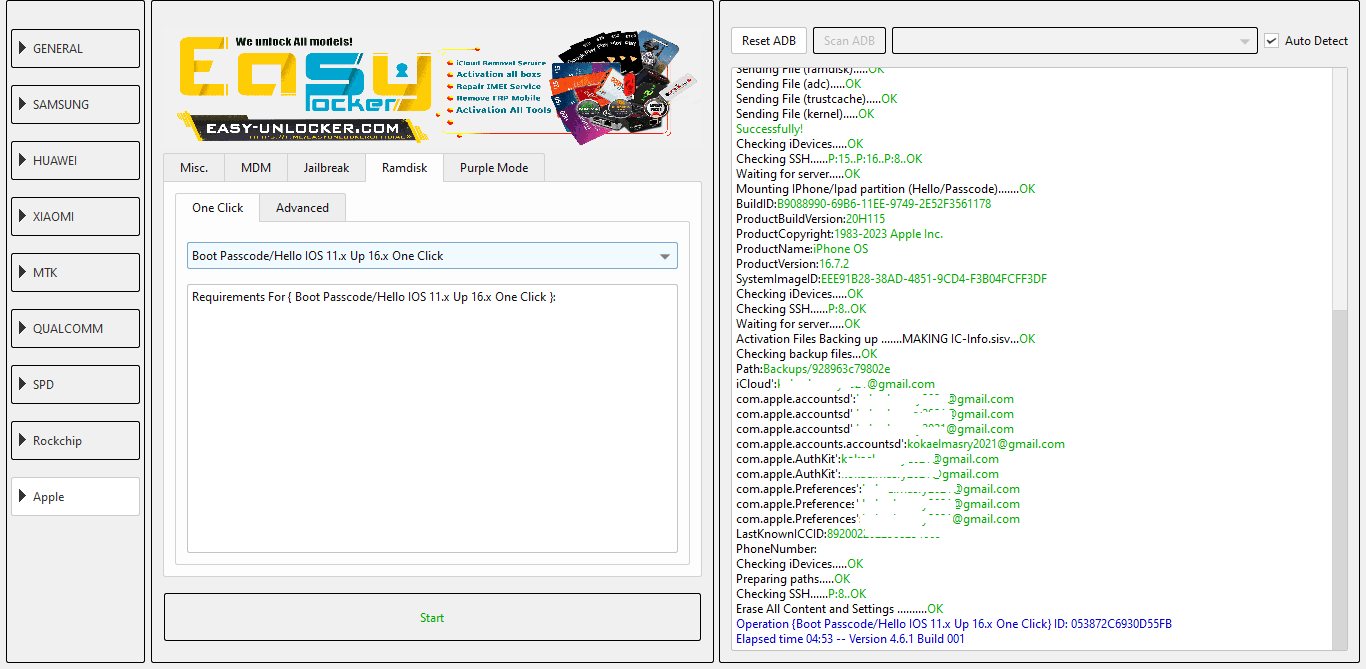Viewport: 1366px width, 669px height.
Task: Click the com.apple.accounts.accountsd log line
Action: [900, 444]
